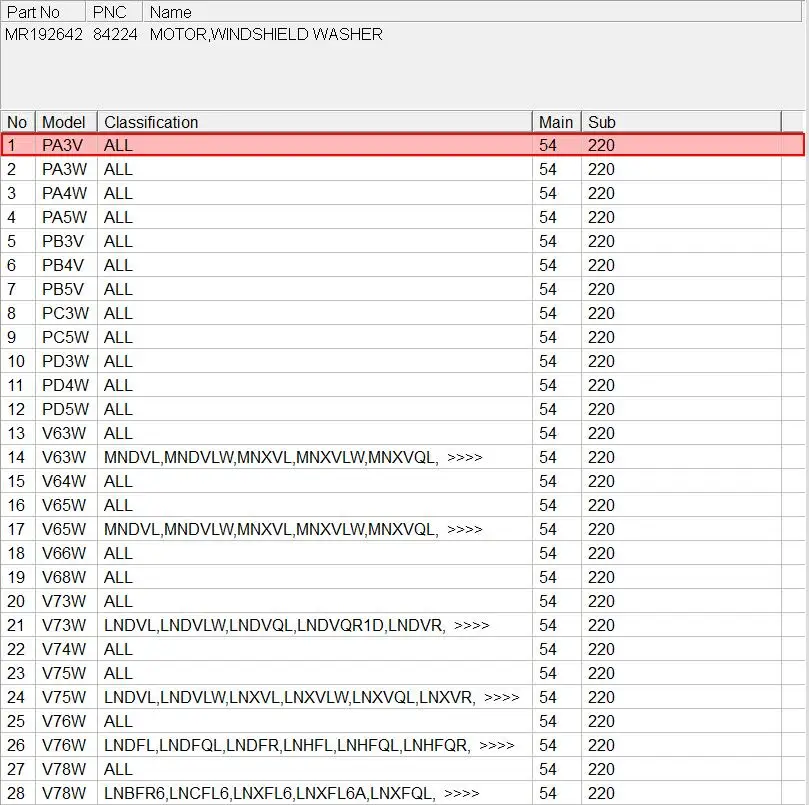Select row 17 model V65W cell

coord(66,529)
